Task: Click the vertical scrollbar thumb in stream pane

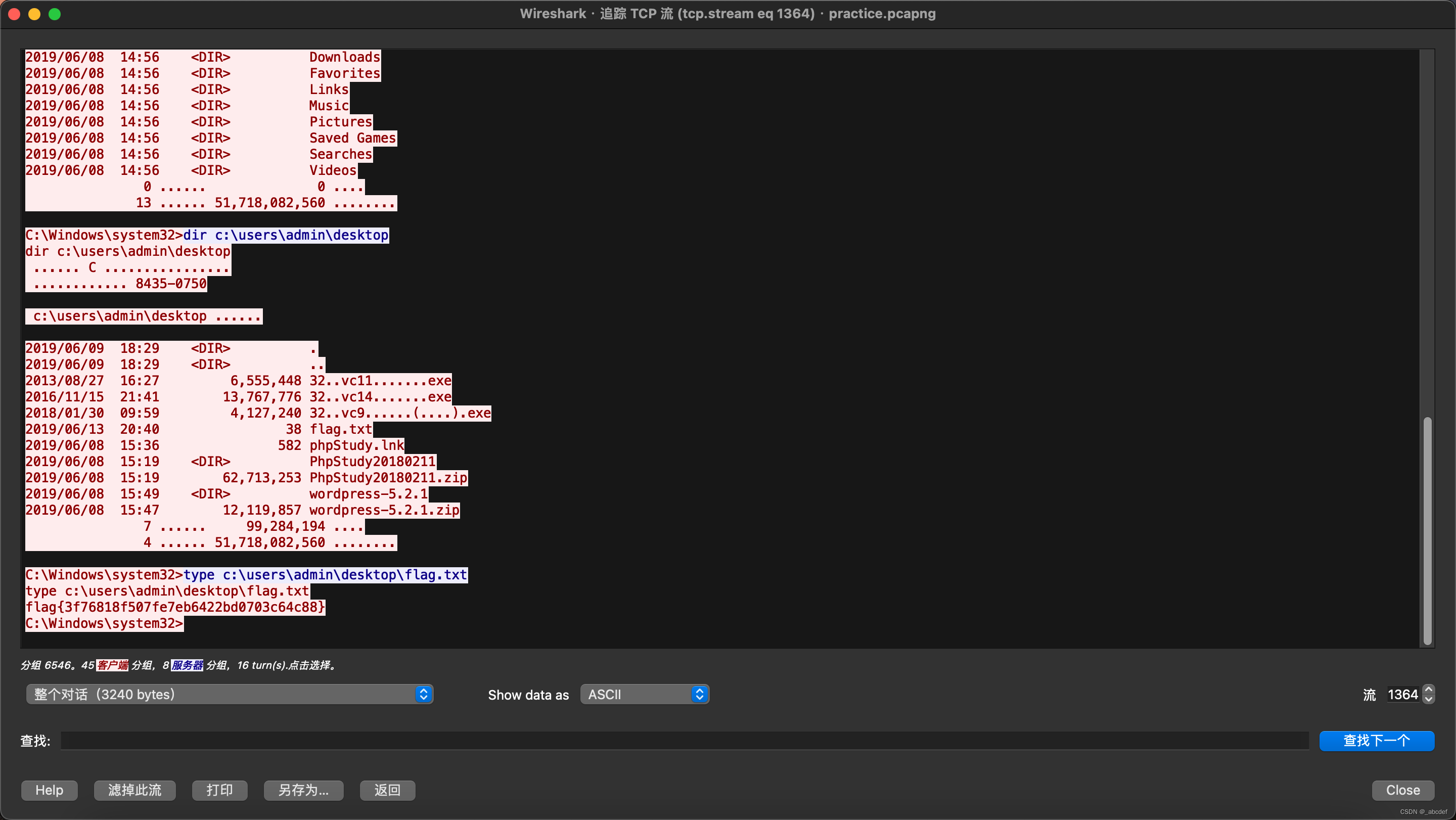Action: click(1427, 530)
